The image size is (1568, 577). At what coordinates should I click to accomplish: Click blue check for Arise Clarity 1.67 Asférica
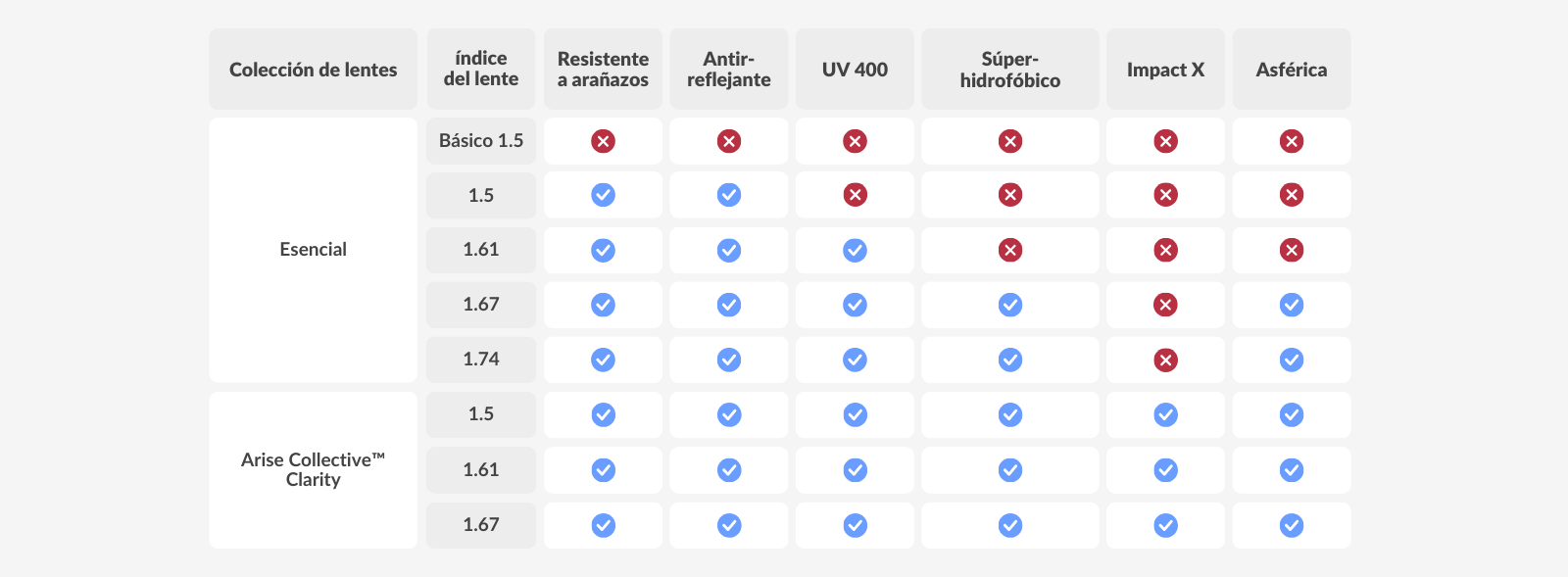coord(1291,525)
